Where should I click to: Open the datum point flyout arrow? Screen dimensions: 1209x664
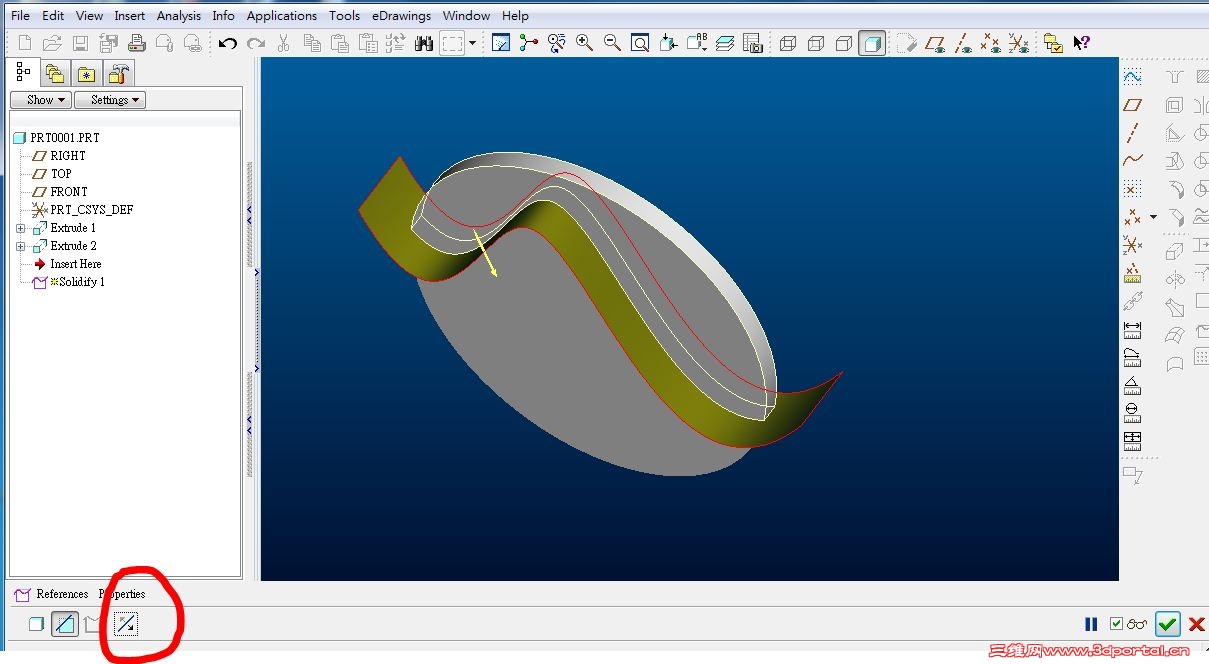click(x=1153, y=217)
